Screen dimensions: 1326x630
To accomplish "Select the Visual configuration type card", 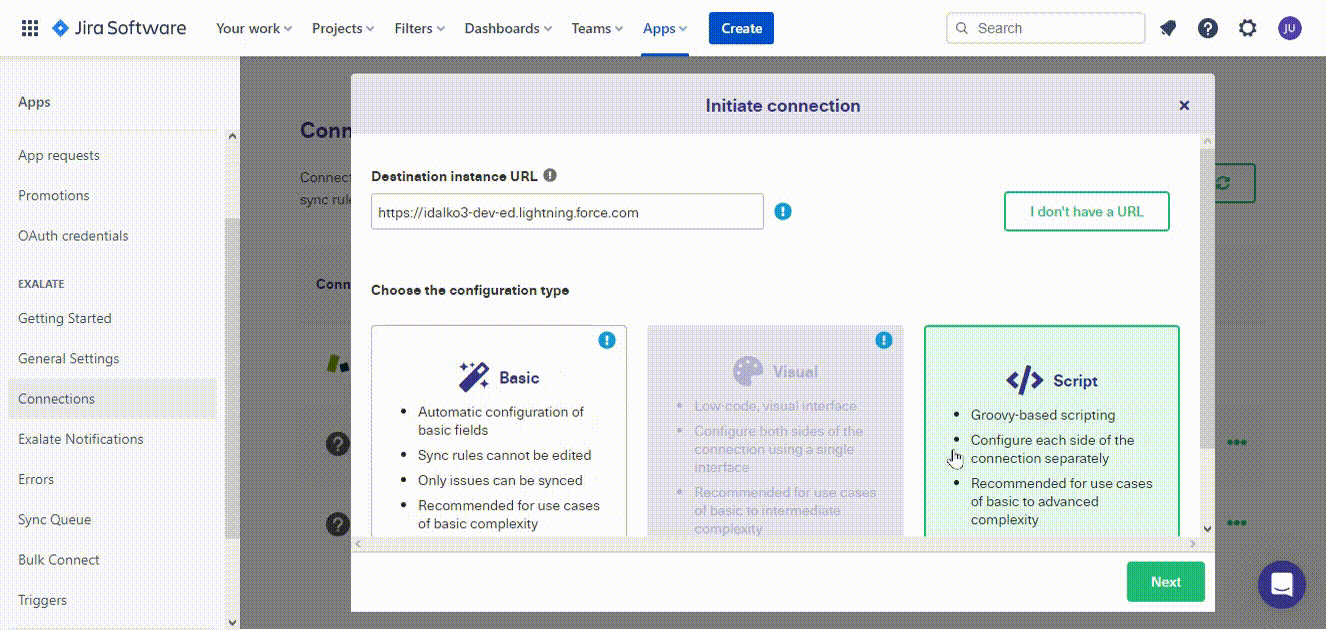I will pyautogui.click(x=775, y=431).
